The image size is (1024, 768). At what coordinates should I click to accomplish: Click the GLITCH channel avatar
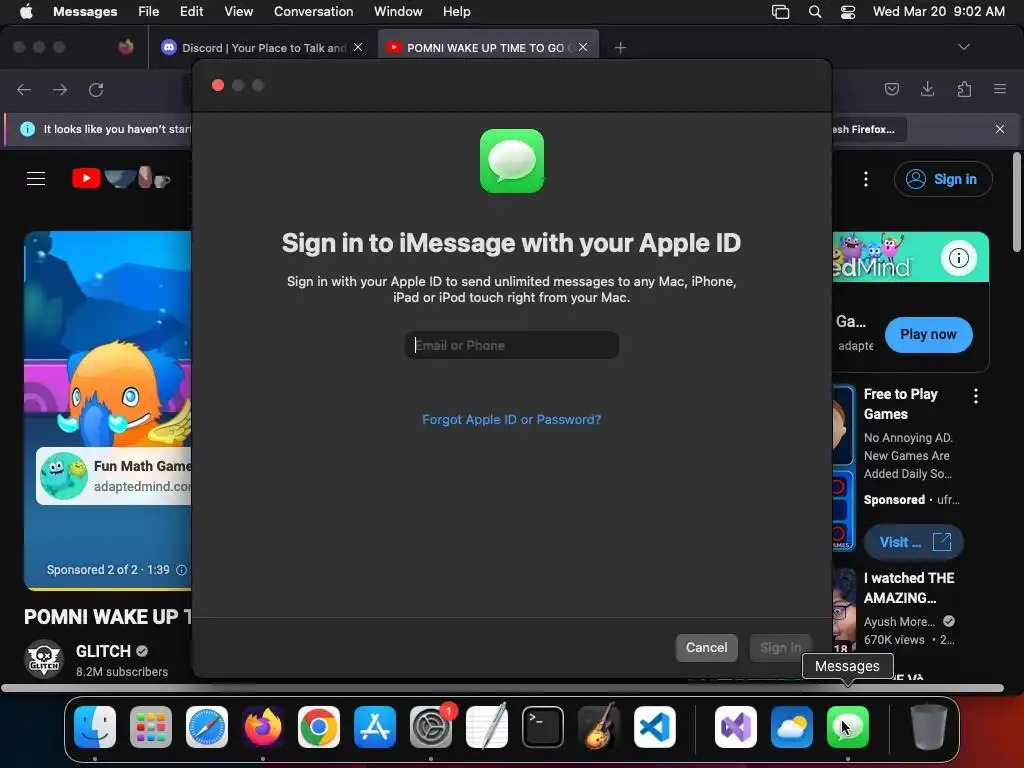coord(44,659)
